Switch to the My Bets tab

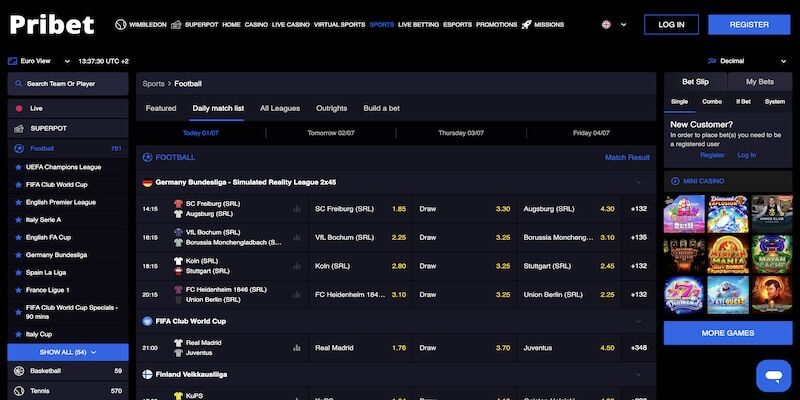coord(760,82)
